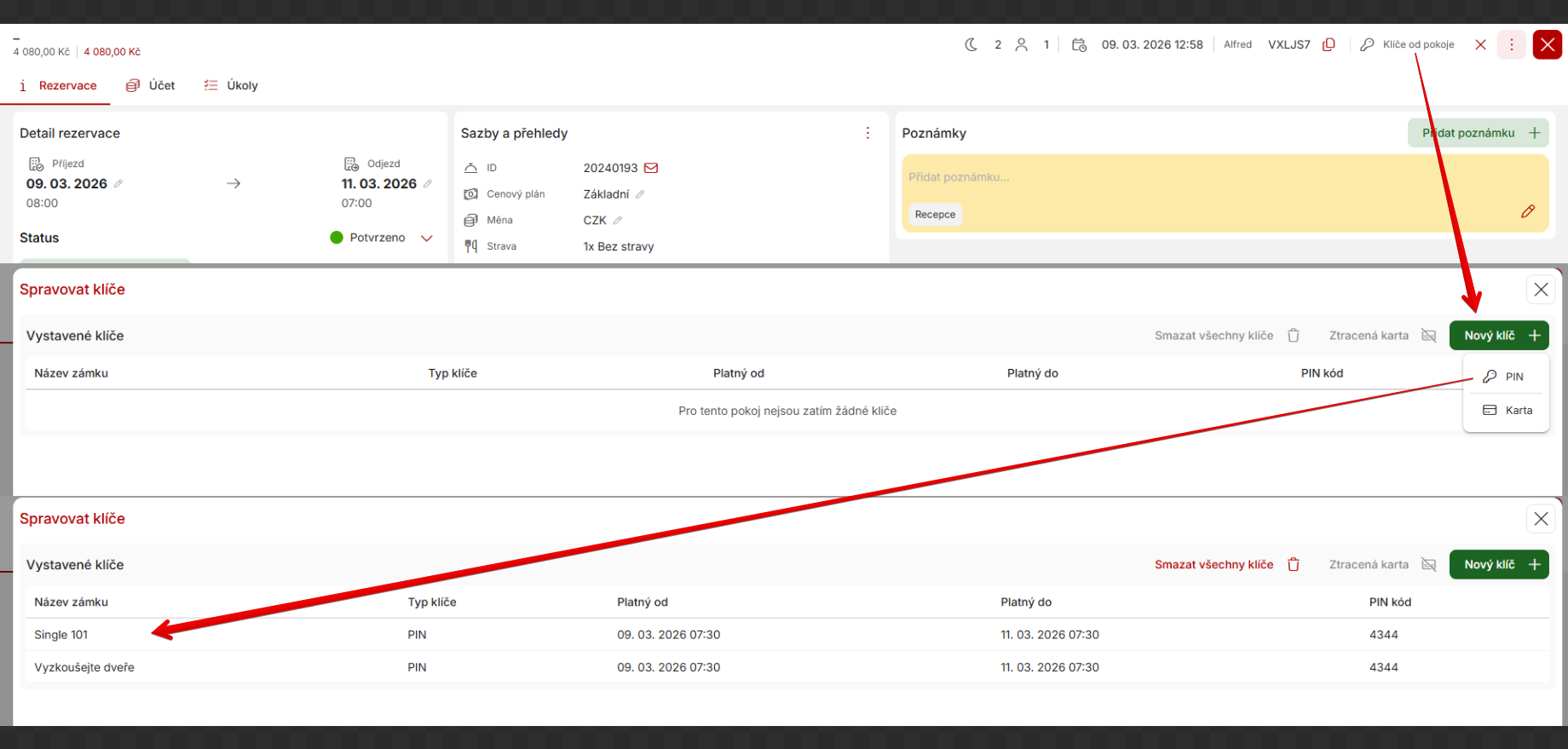This screenshot has height=749, width=1568.
Task: Open Nový klíč dropdown in upper panel
Action: coord(1499,336)
